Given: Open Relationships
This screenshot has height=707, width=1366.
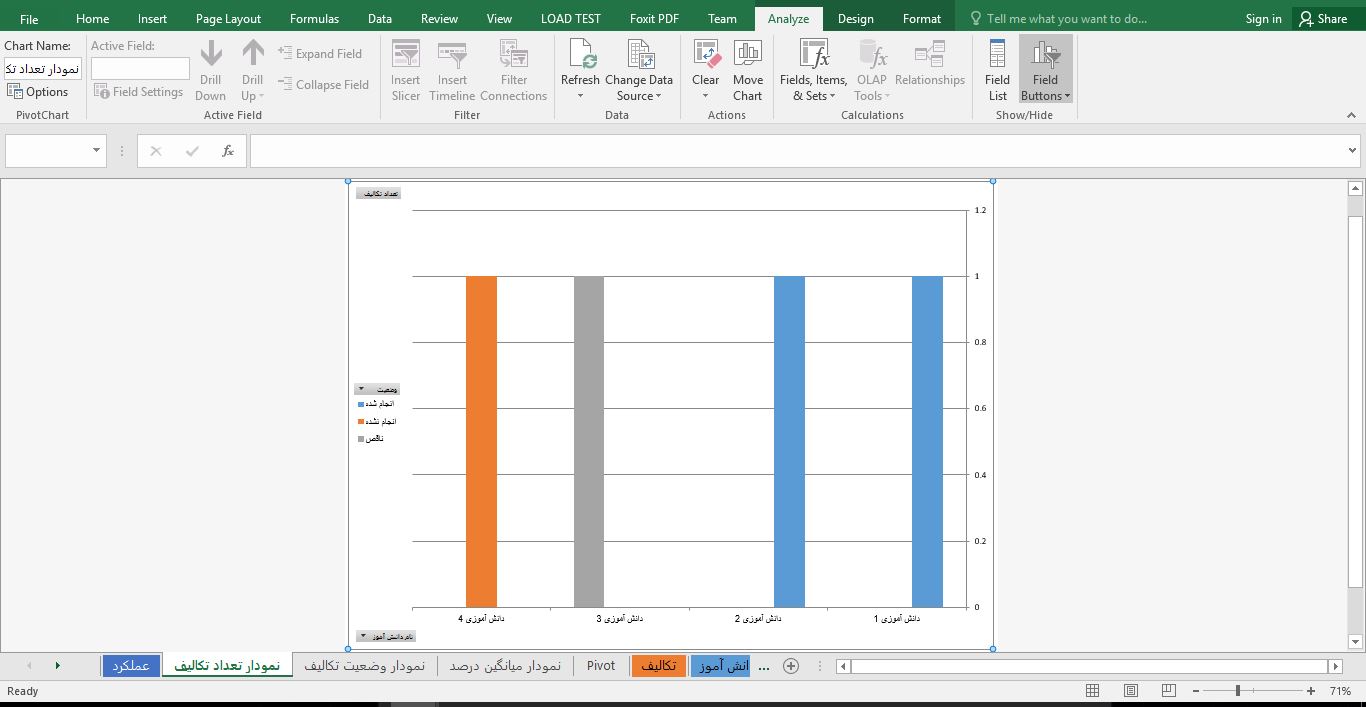Looking at the screenshot, I should click(x=930, y=62).
